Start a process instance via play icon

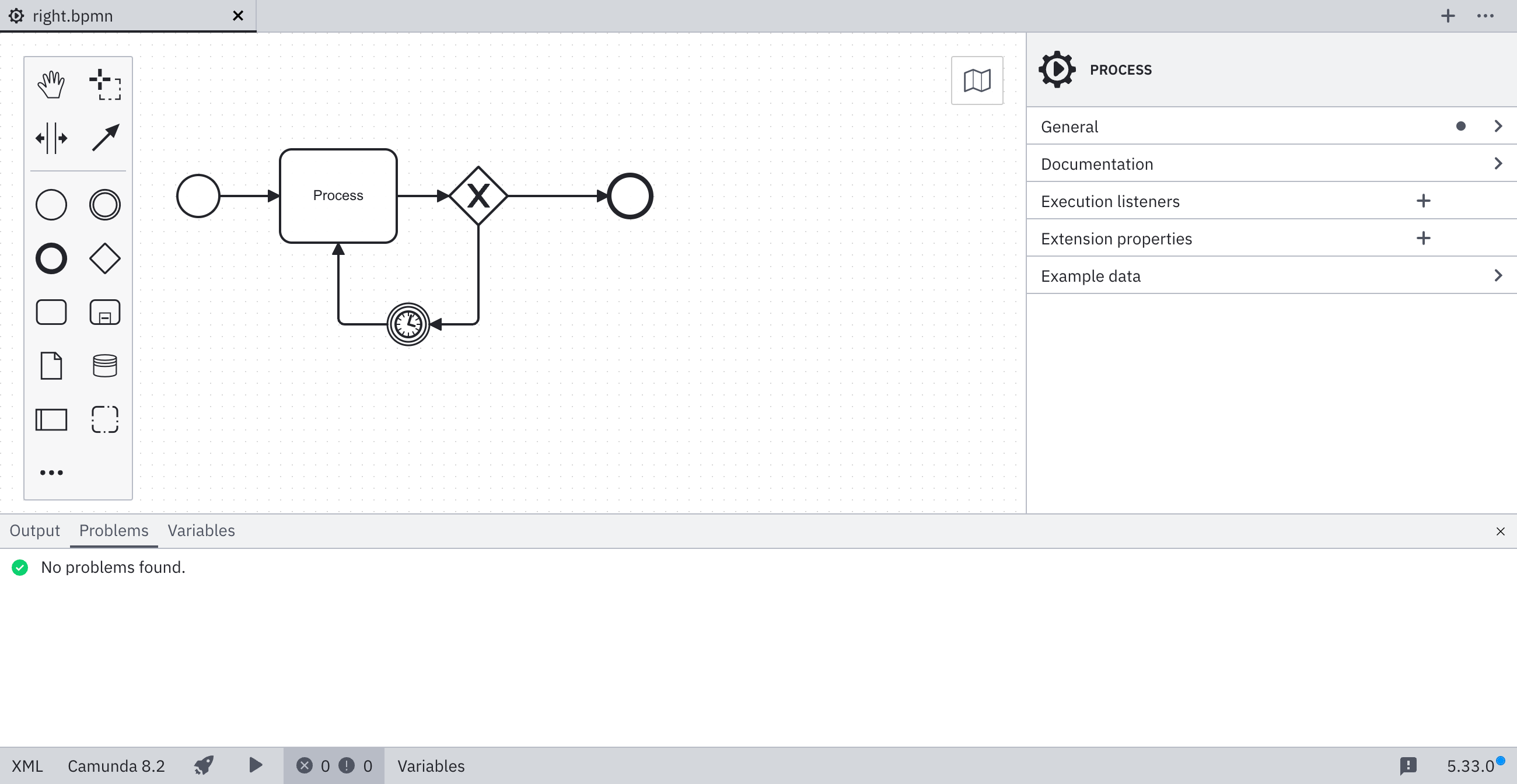[x=254, y=766]
